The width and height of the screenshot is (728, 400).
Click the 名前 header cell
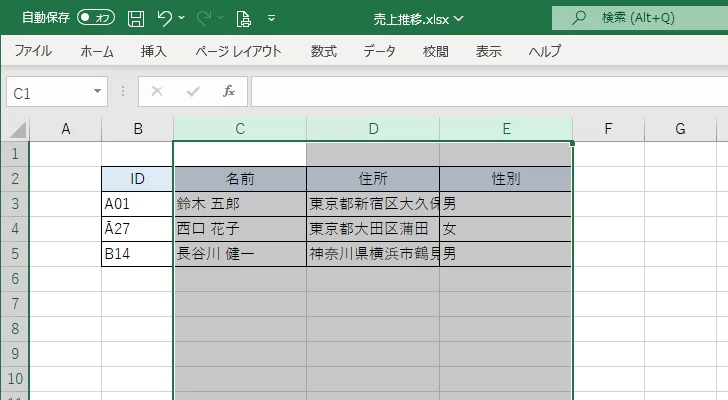pyautogui.click(x=240, y=179)
